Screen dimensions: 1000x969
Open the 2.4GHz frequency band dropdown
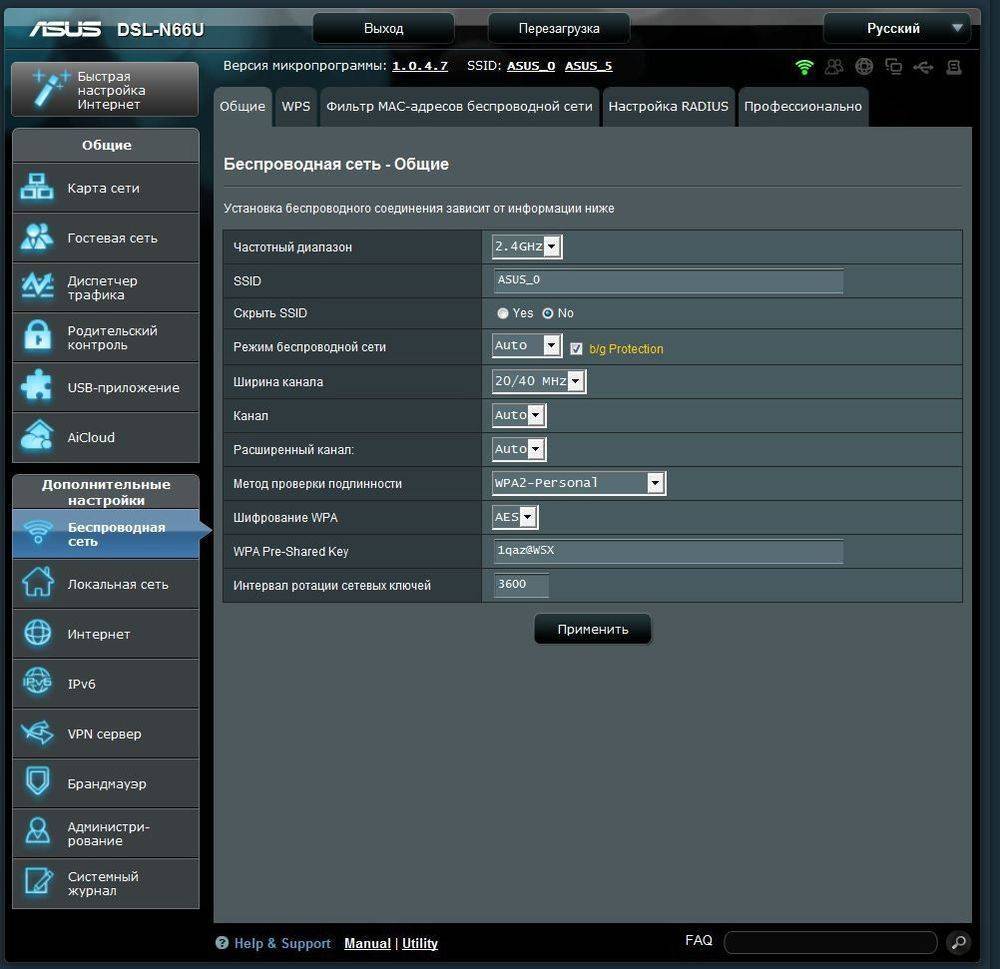click(x=527, y=247)
